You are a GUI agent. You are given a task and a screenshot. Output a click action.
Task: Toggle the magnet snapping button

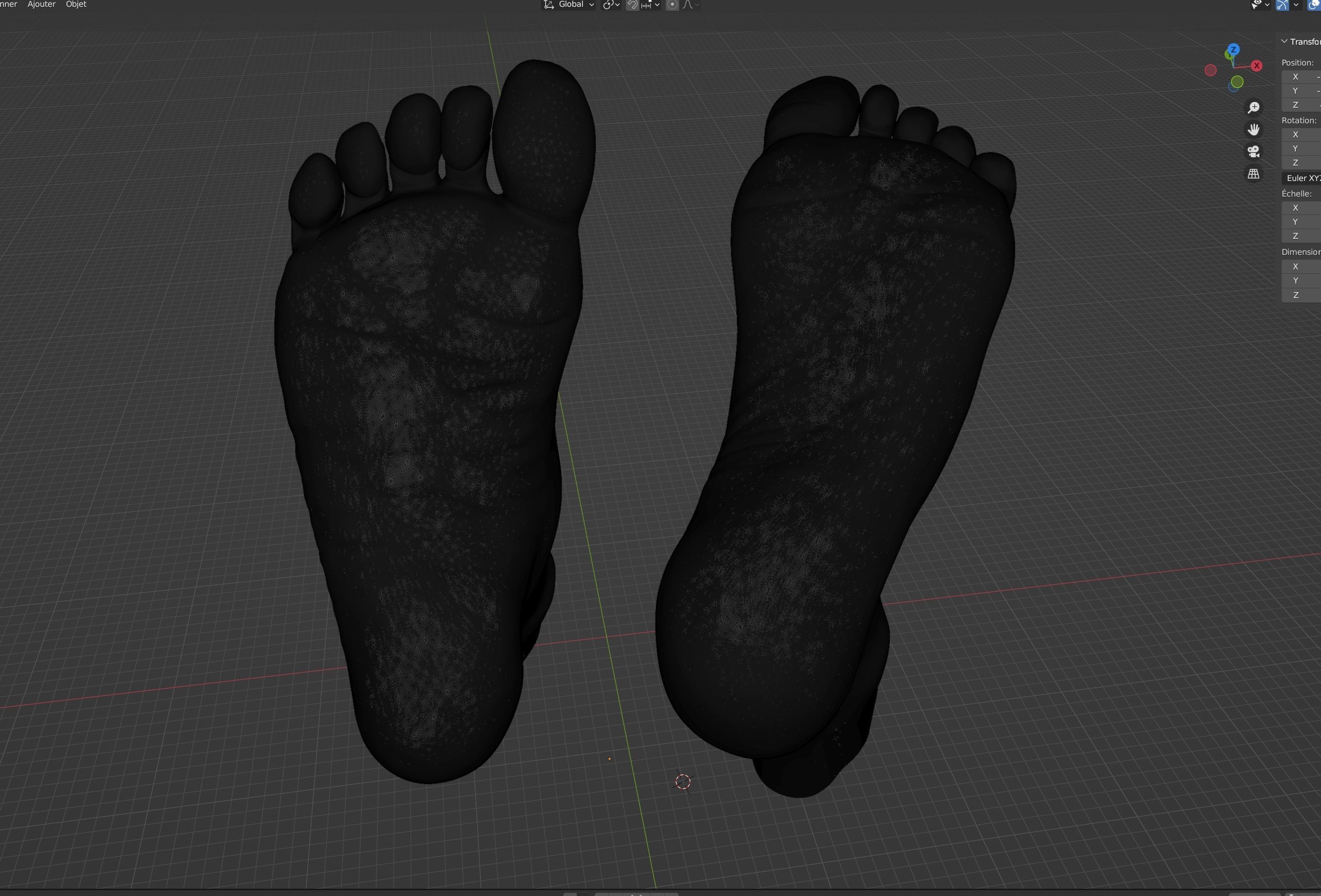coord(632,4)
